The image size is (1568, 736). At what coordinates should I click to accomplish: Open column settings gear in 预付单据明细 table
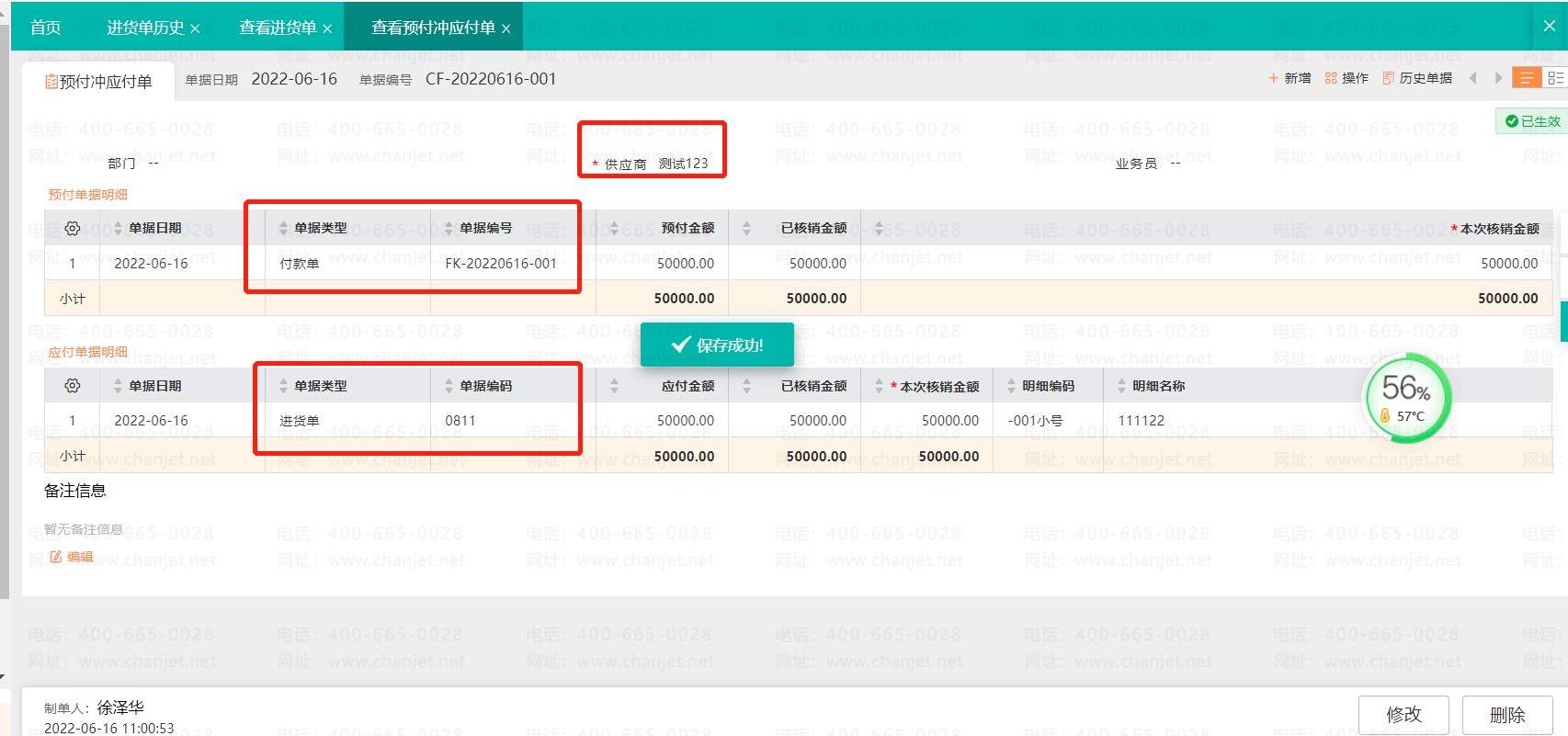tap(73, 228)
